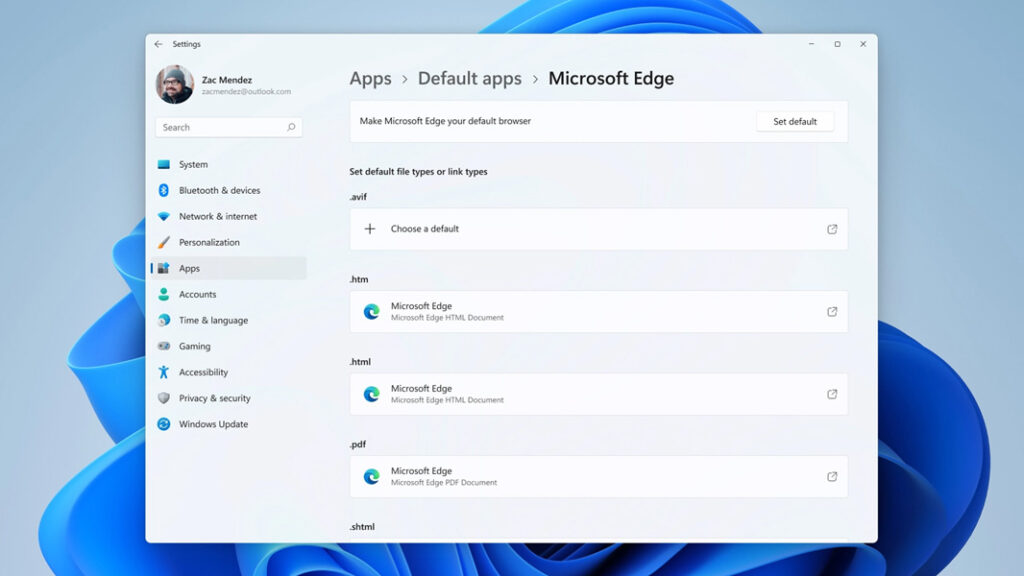Click the Gaming controller icon

pyautogui.click(x=162, y=346)
